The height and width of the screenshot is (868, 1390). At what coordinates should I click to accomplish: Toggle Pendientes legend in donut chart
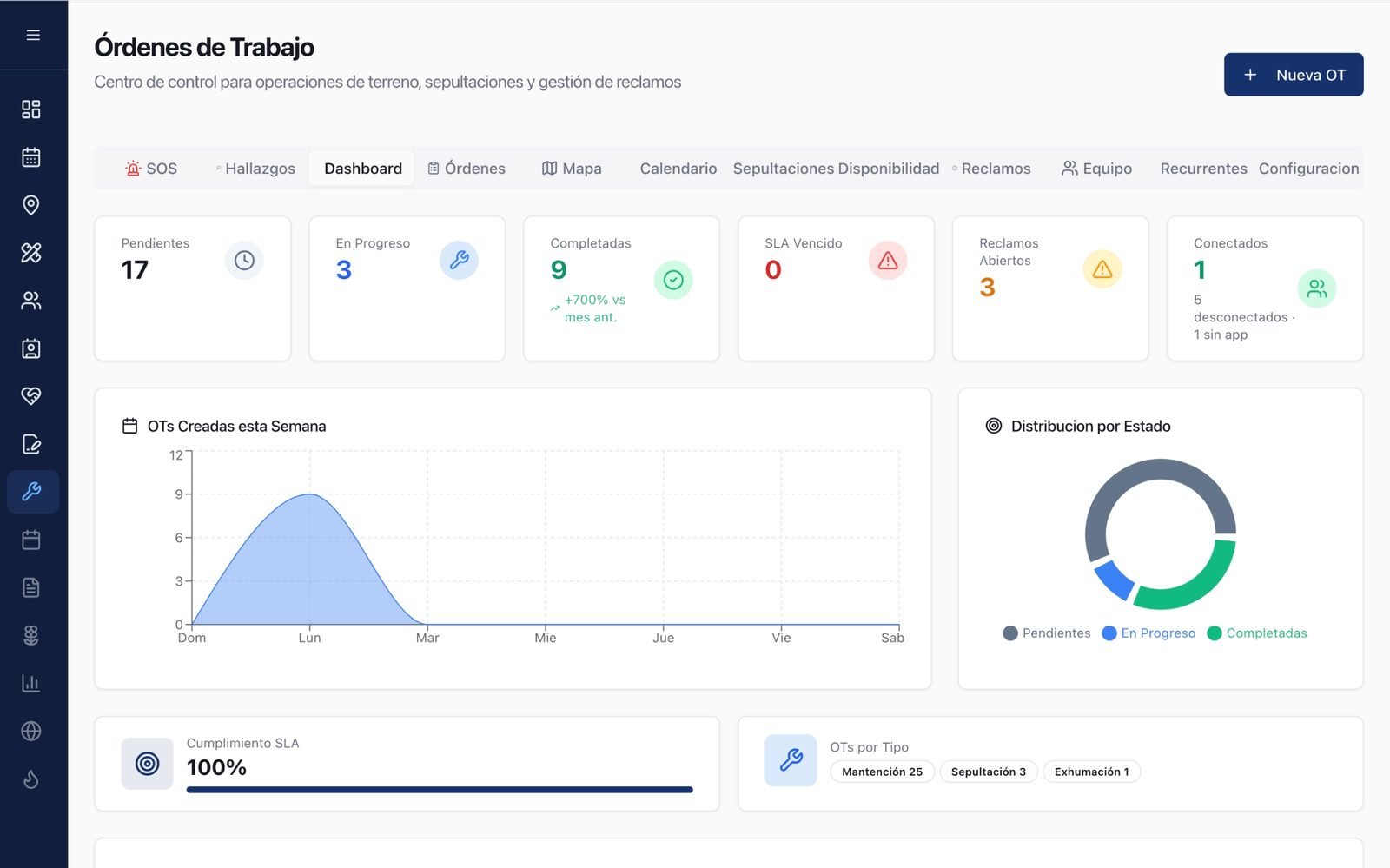point(1047,633)
